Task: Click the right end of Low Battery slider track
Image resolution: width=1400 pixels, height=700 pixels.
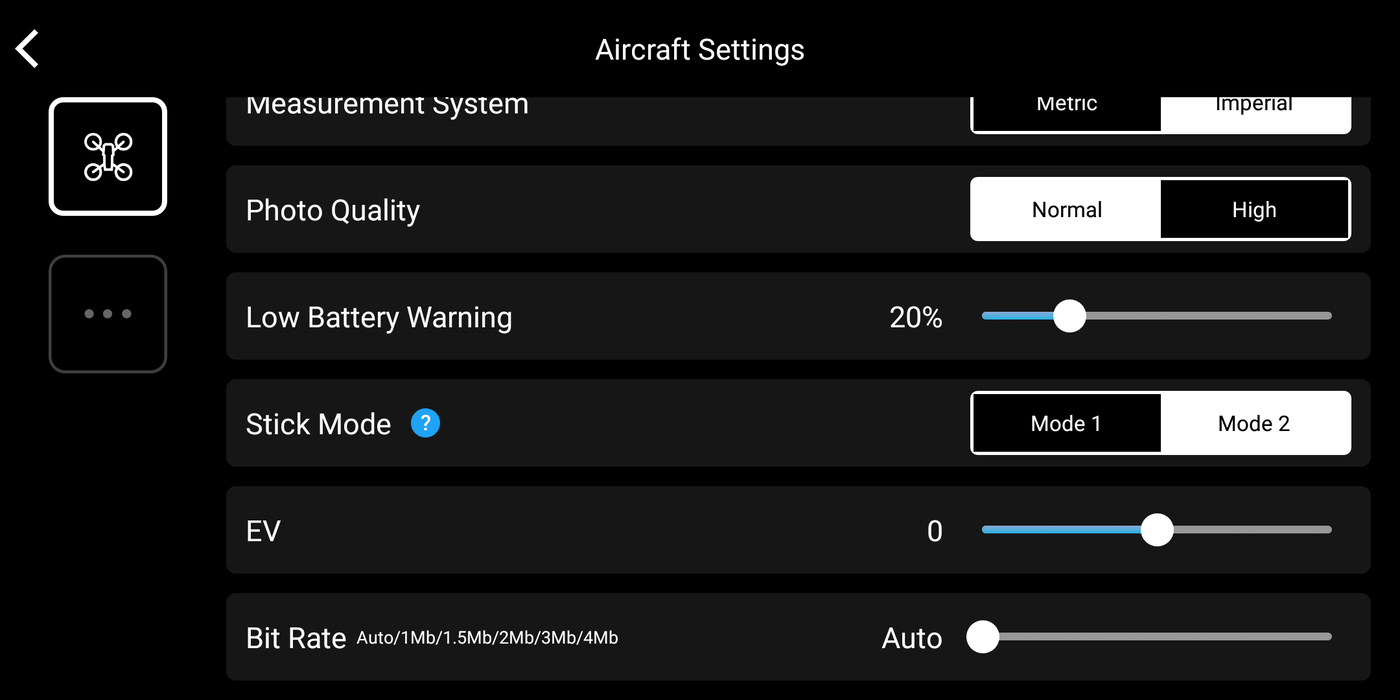Action: click(1326, 316)
